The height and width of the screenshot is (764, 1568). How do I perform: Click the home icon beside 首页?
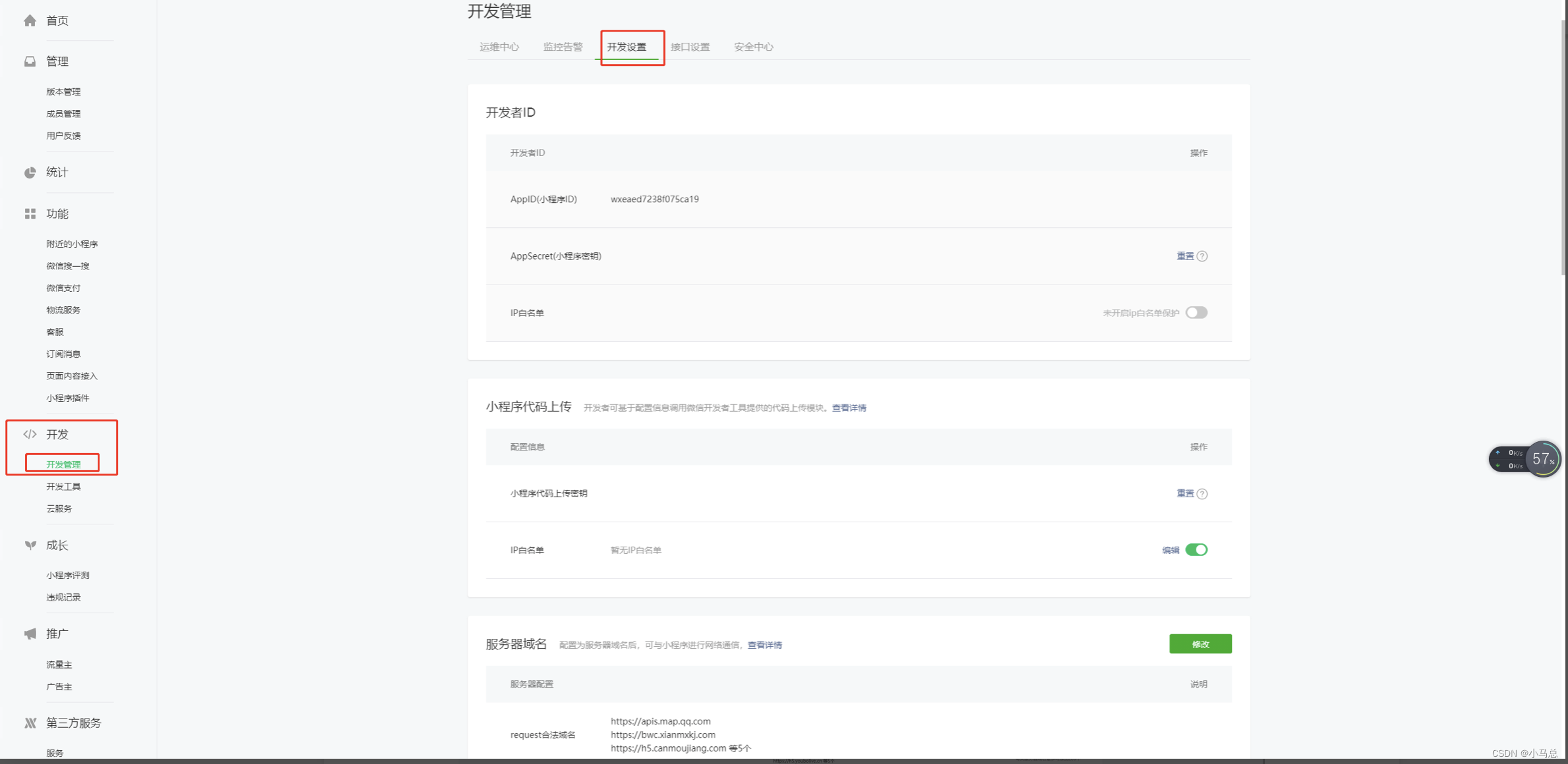pos(30,20)
